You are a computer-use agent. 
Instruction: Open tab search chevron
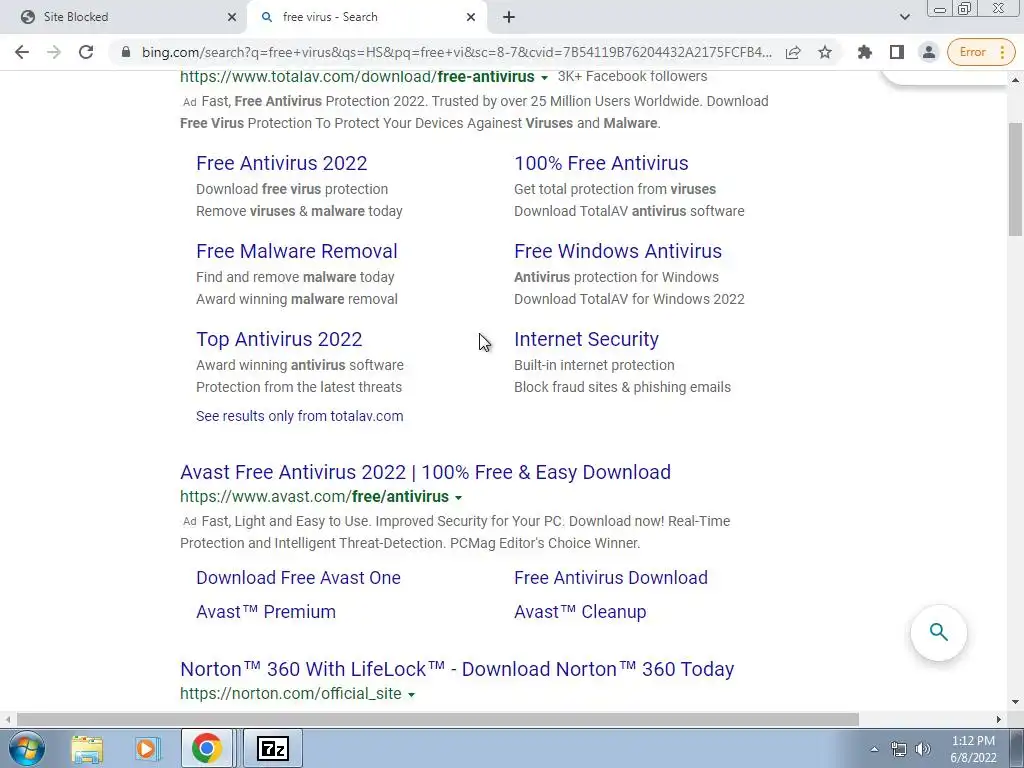[904, 17]
